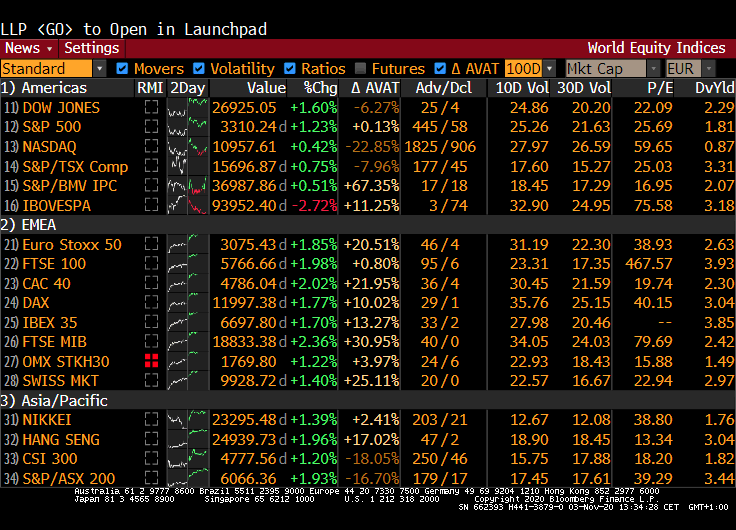Viewport: 736px width, 530px height.
Task: Open the RMI icon for S&P/ASX 200
Action: 151,478
